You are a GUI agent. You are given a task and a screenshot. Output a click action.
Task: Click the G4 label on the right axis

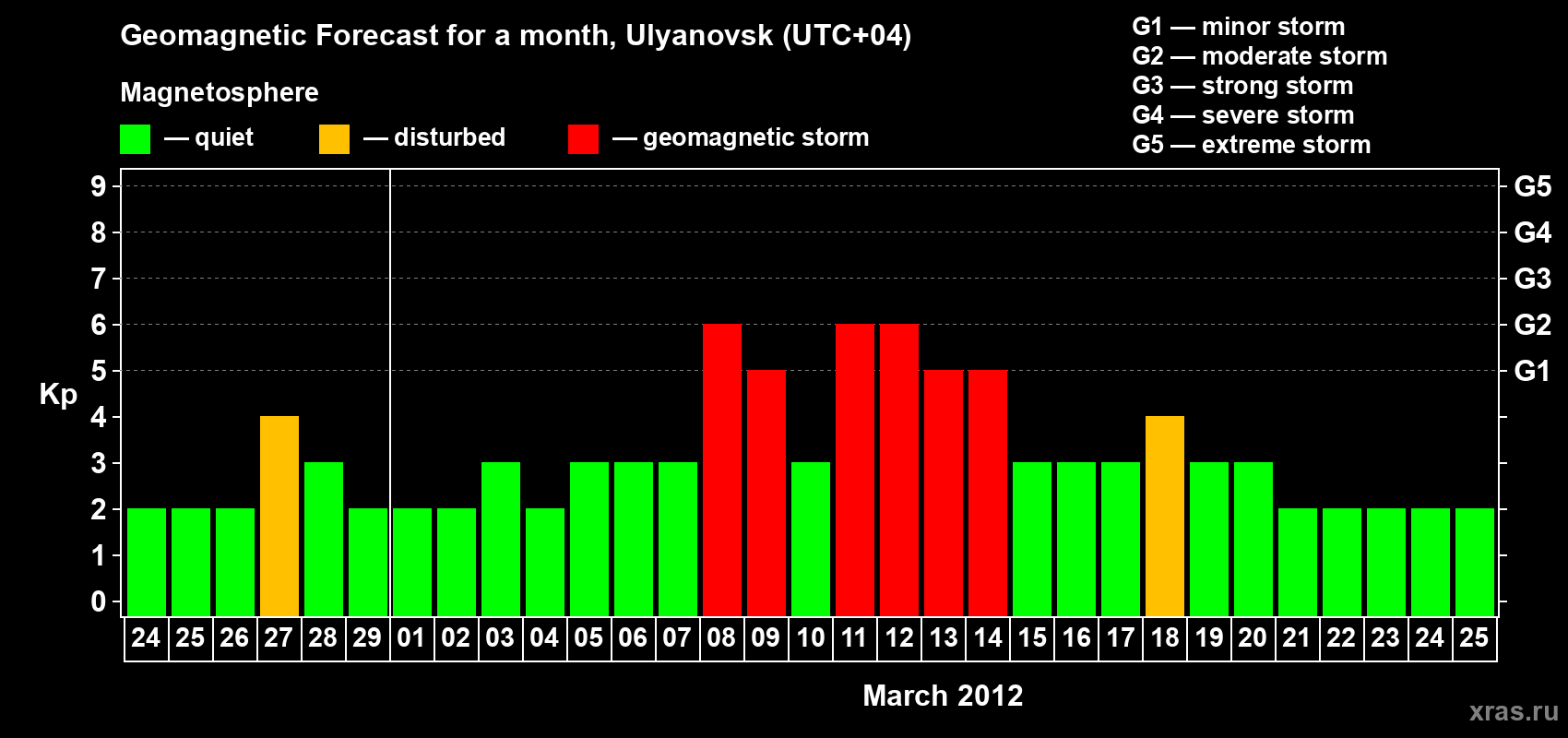click(x=1533, y=232)
